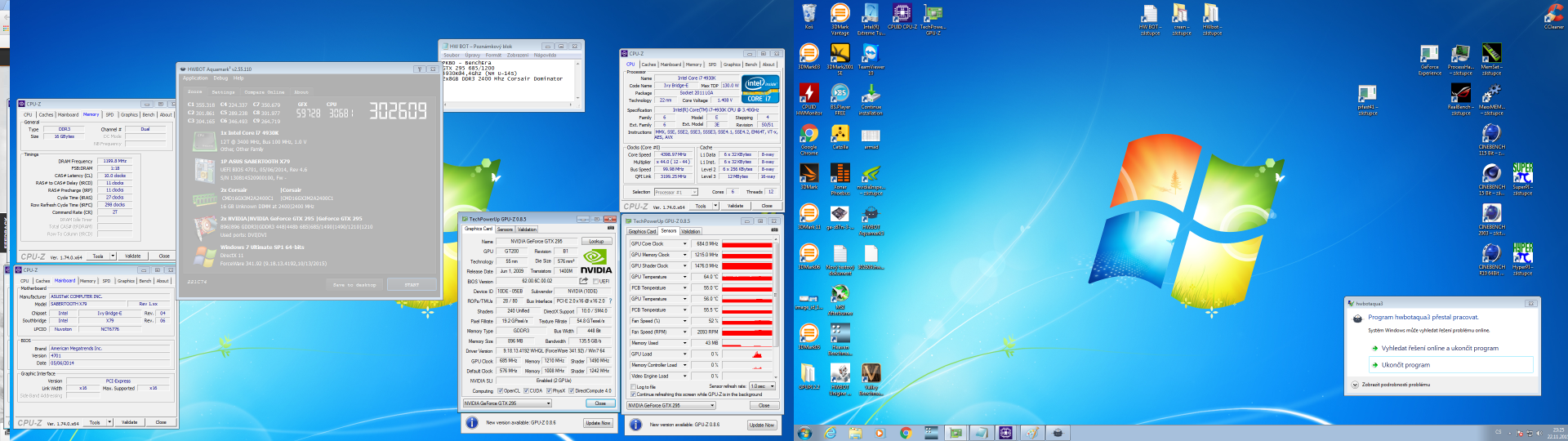1568x441 pixels.
Task: Click the GPU-Z BIOS share/export icon
Action: pos(583,281)
